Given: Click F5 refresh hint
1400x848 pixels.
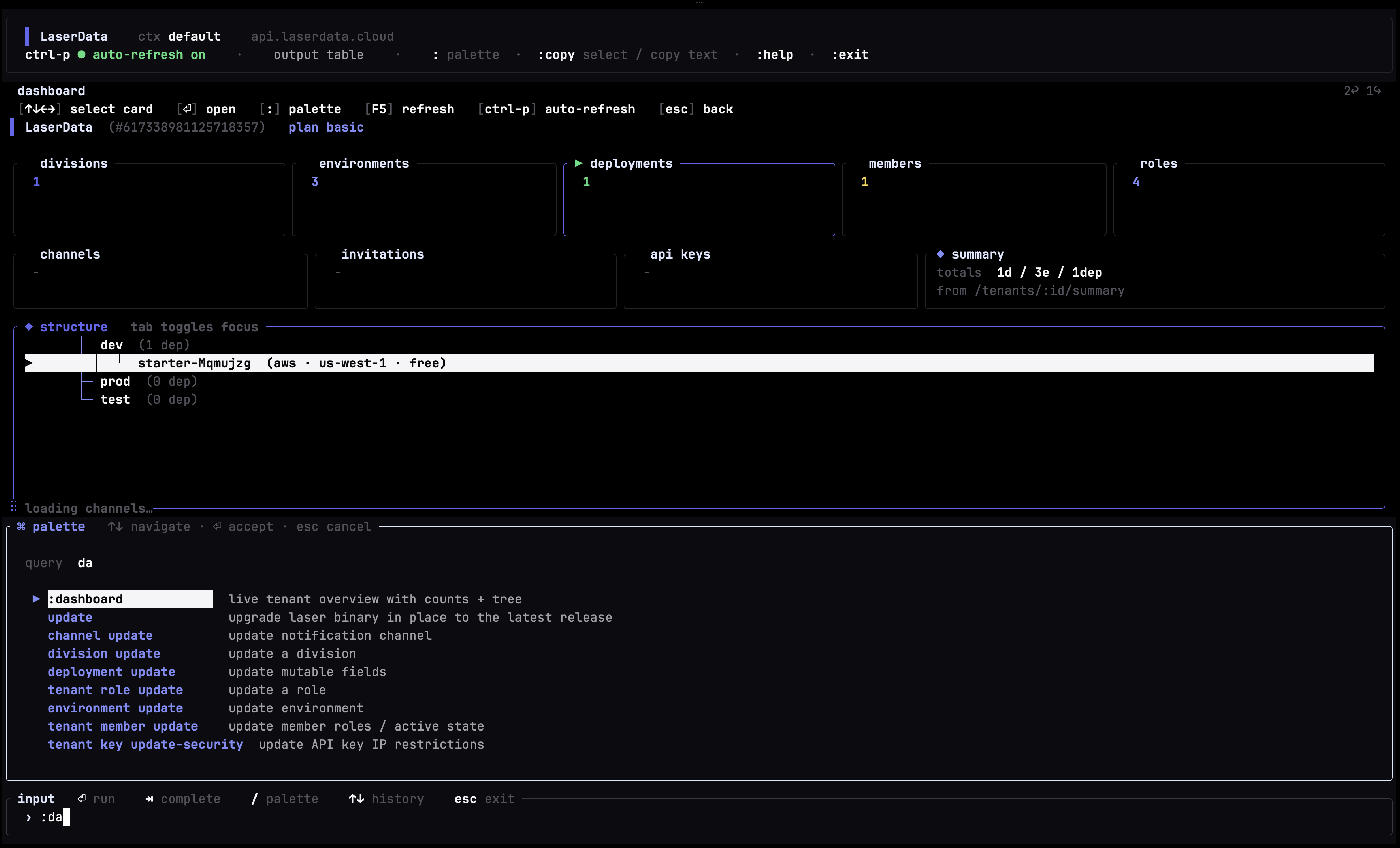Looking at the screenshot, I should pyautogui.click(x=410, y=109).
